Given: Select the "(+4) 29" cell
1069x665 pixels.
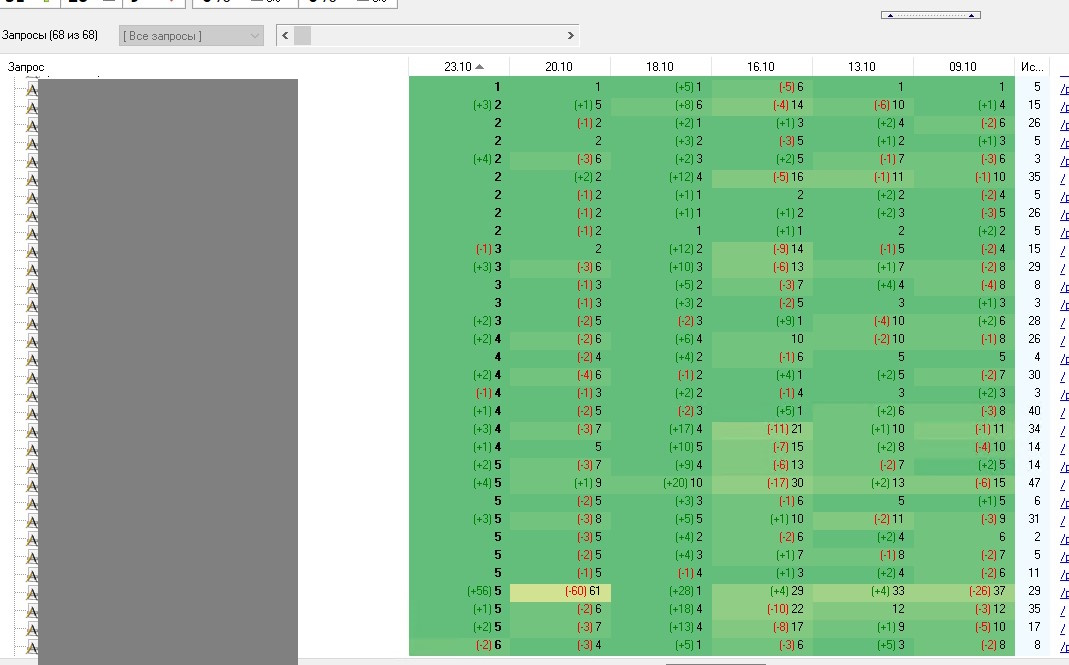Looking at the screenshot, I should click(x=762, y=591).
